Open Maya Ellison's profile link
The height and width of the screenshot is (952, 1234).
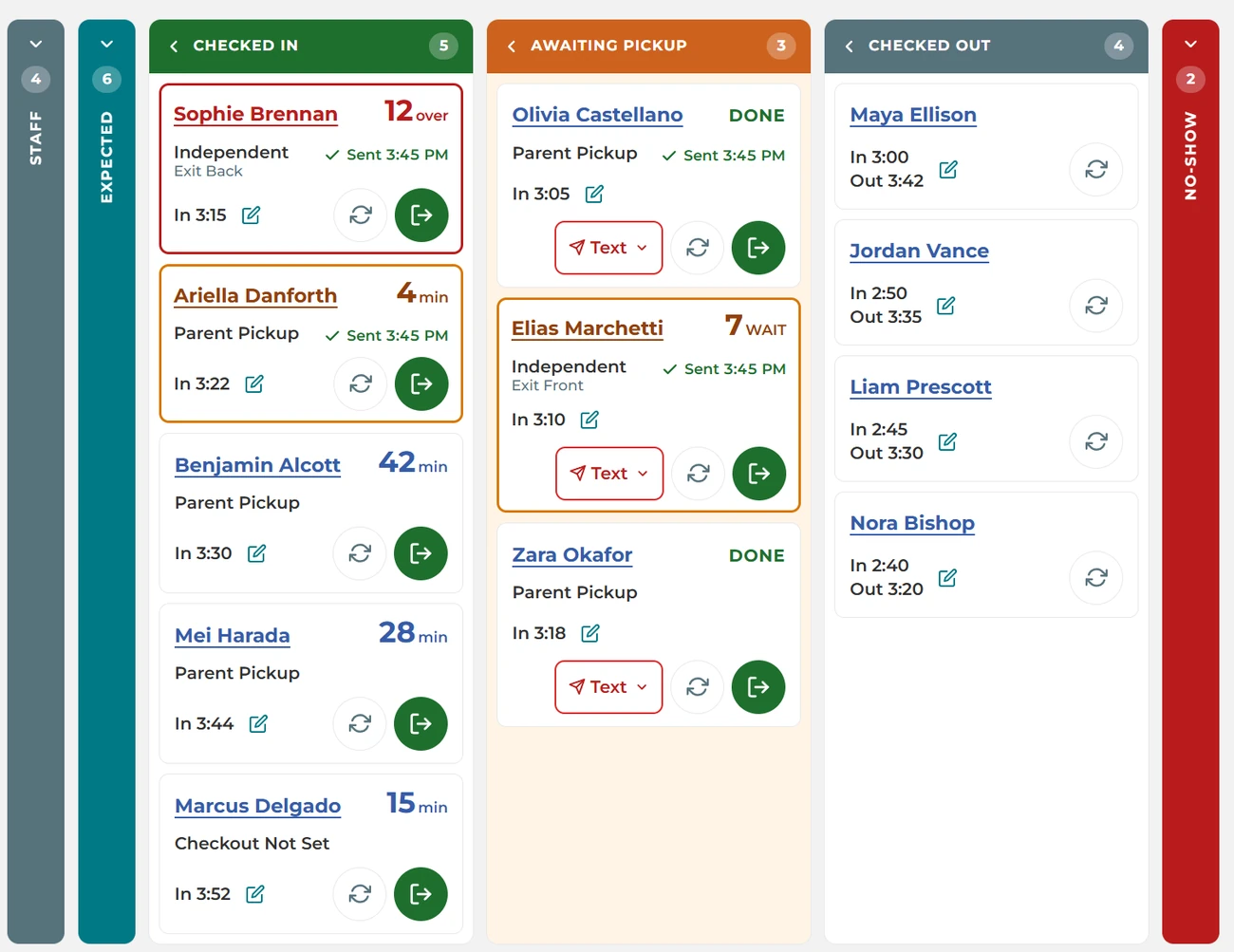[x=913, y=115]
